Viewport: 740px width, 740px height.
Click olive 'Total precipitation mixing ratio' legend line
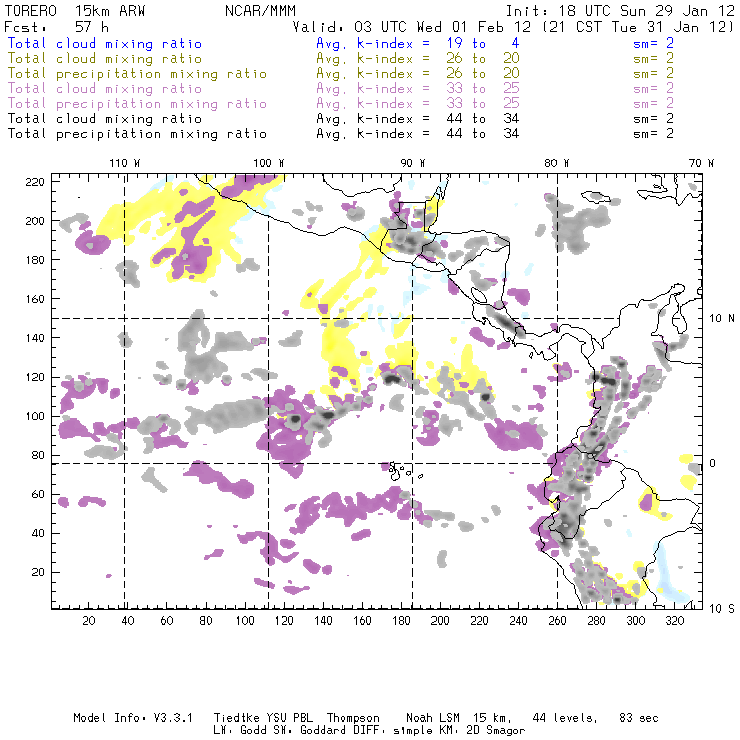(137, 74)
